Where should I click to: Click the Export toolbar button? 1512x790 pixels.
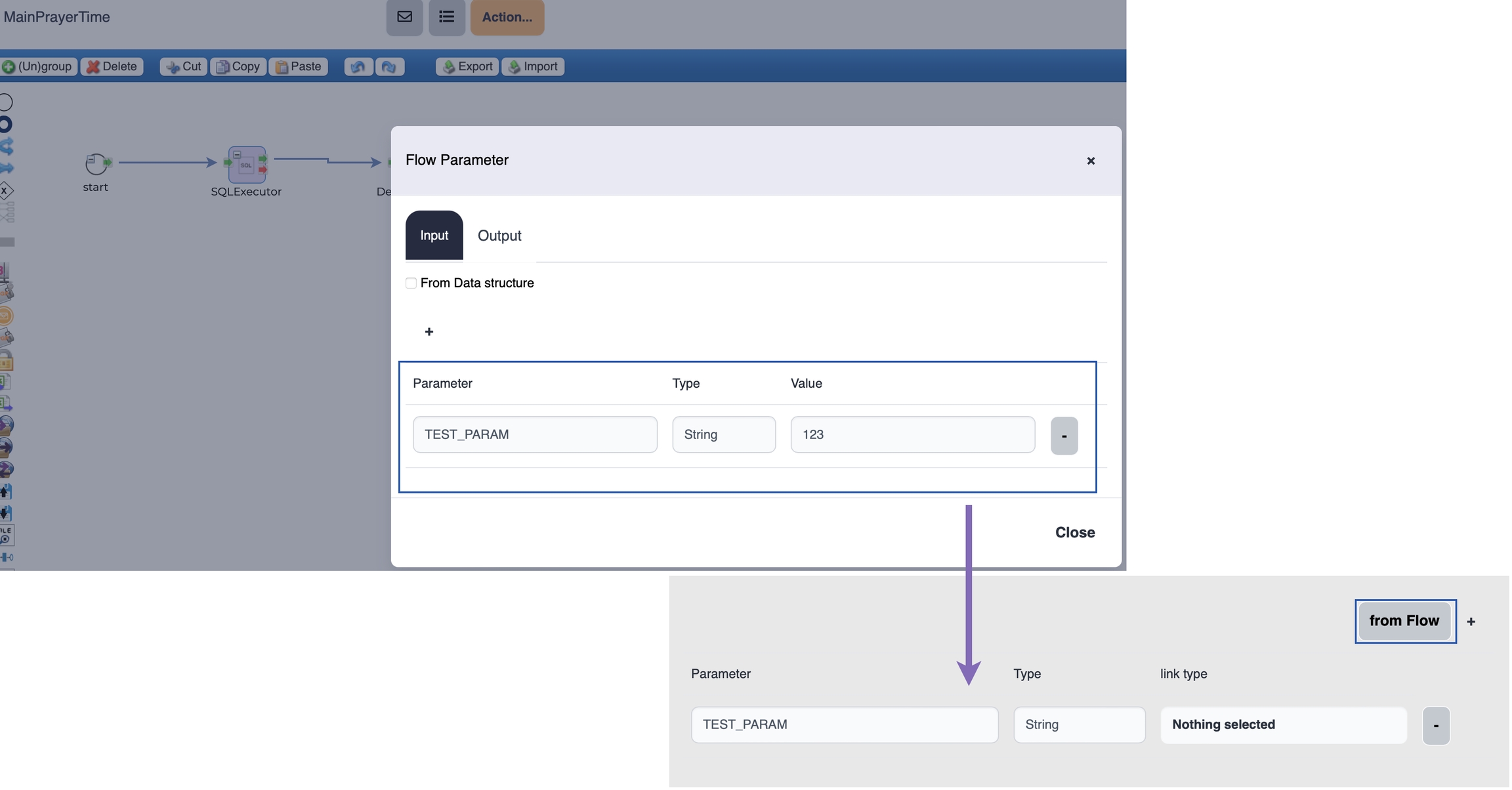pos(467,67)
